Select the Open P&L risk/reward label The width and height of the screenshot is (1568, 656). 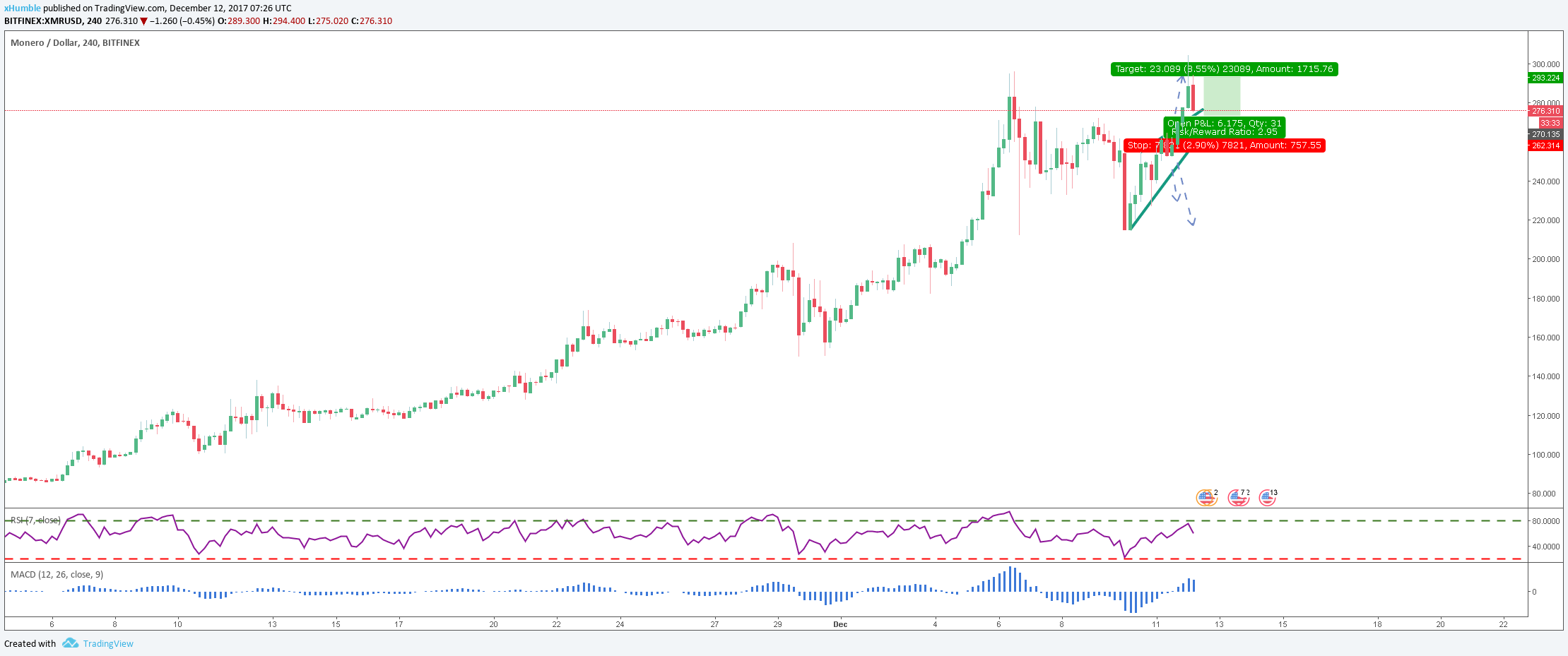1224,128
